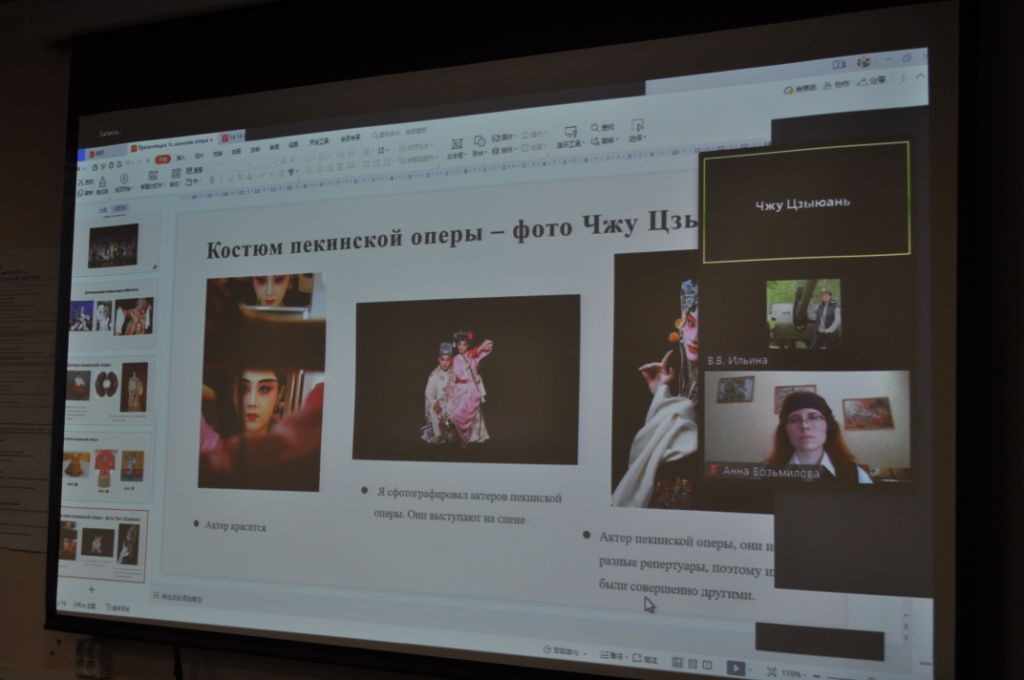Click the Smart Beautify status bar button
Image resolution: width=1024 pixels, height=680 pixels.
click(563, 651)
